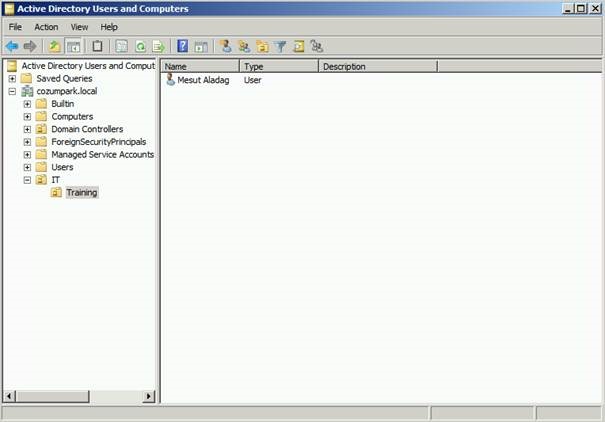This screenshot has width=605, height=422.
Task: Select the Training tree item
Action: pos(82,192)
